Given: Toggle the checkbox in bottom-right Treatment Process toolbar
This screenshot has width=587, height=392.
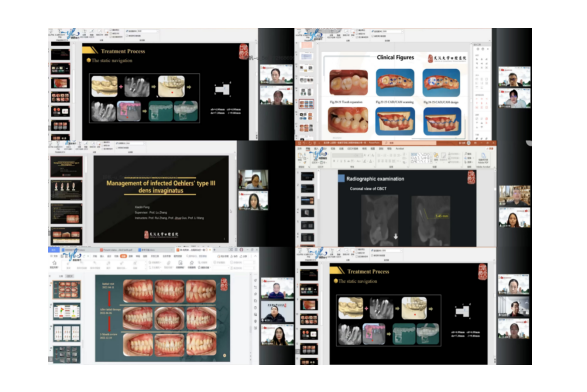Looking at the screenshot, I should point(372,250).
